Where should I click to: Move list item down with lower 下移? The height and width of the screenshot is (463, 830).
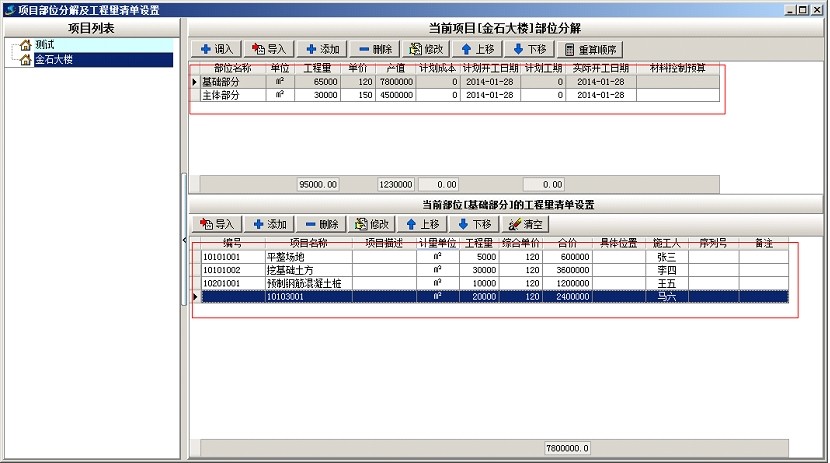pyautogui.click(x=477, y=225)
